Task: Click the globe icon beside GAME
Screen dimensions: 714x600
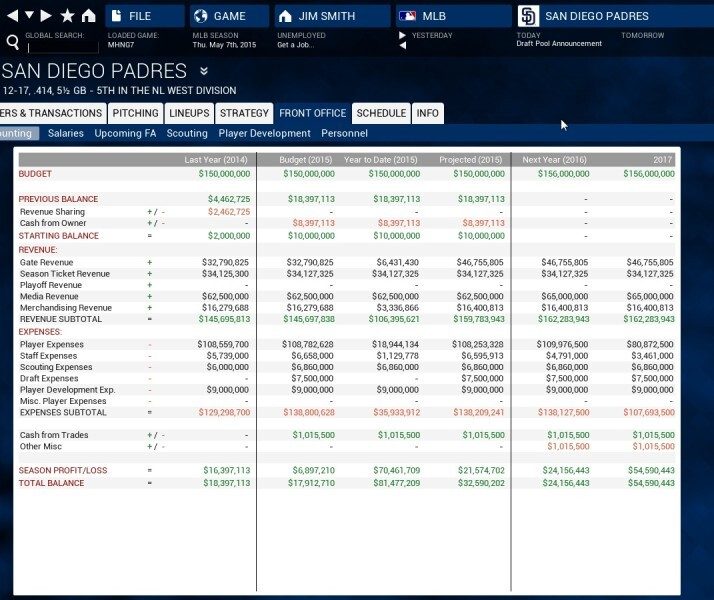Action: [200, 16]
